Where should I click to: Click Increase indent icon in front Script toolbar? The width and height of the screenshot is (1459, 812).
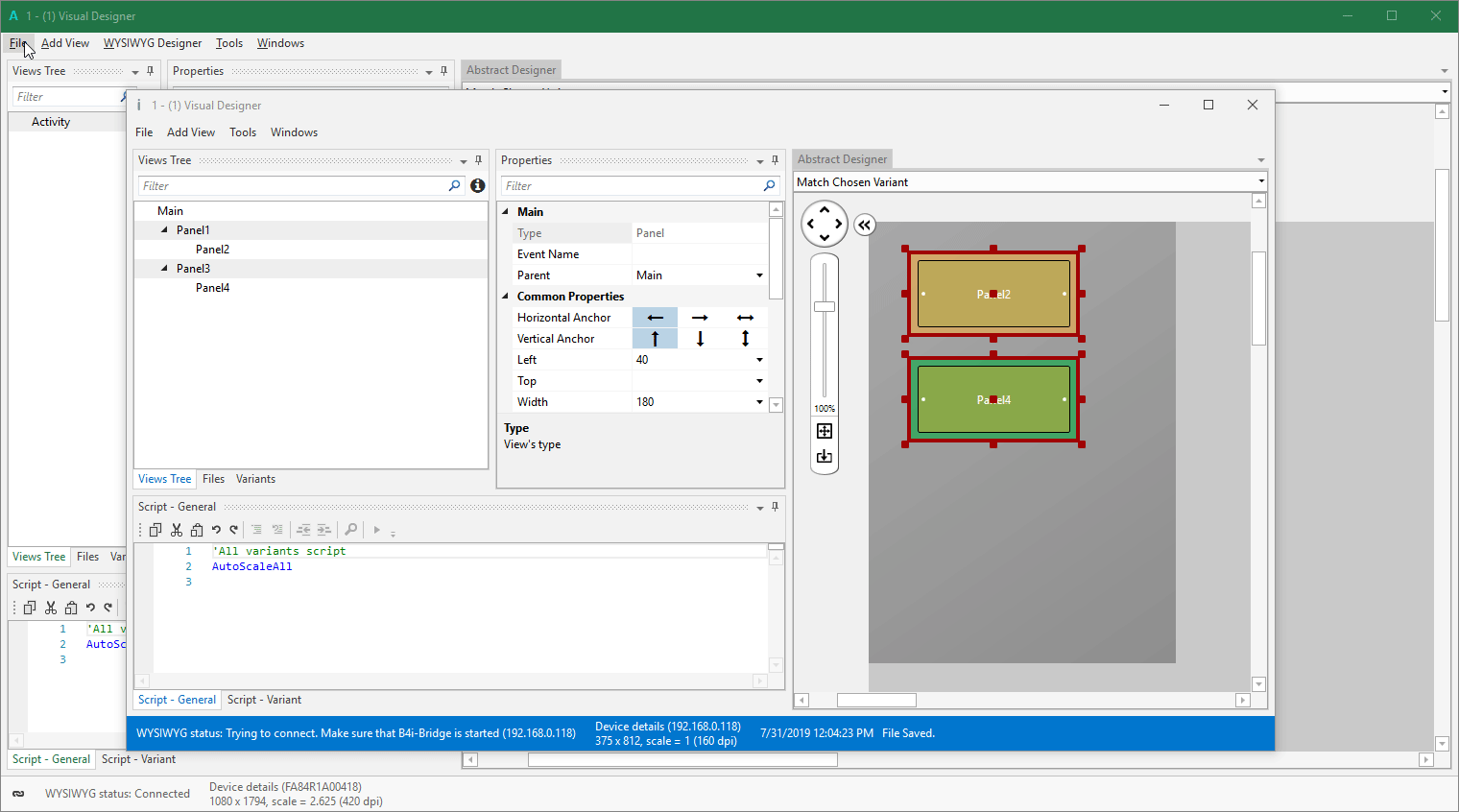pyautogui.click(x=324, y=530)
